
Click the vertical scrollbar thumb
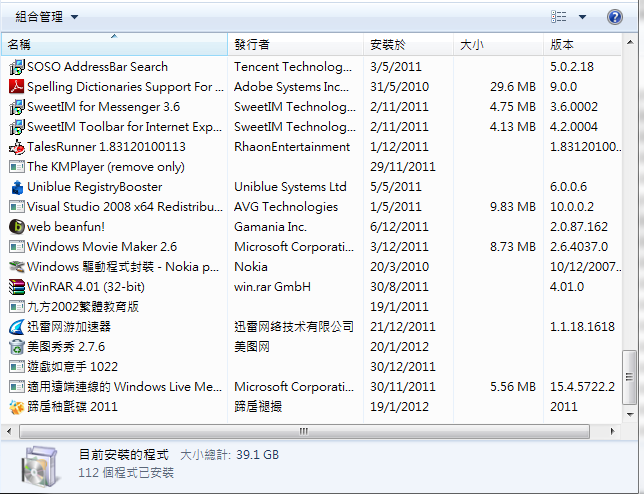pyautogui.click(x=630, y=377)
